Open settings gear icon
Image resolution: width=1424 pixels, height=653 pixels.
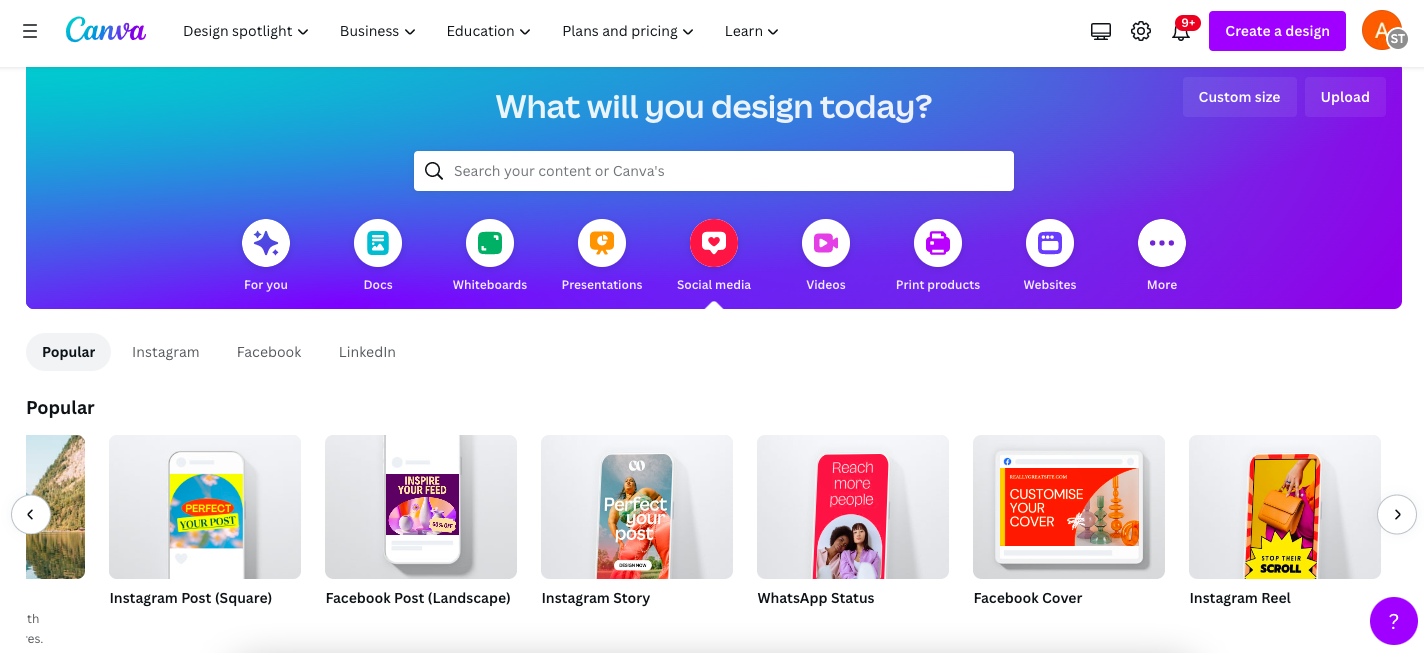click(x=1141, y=31)
